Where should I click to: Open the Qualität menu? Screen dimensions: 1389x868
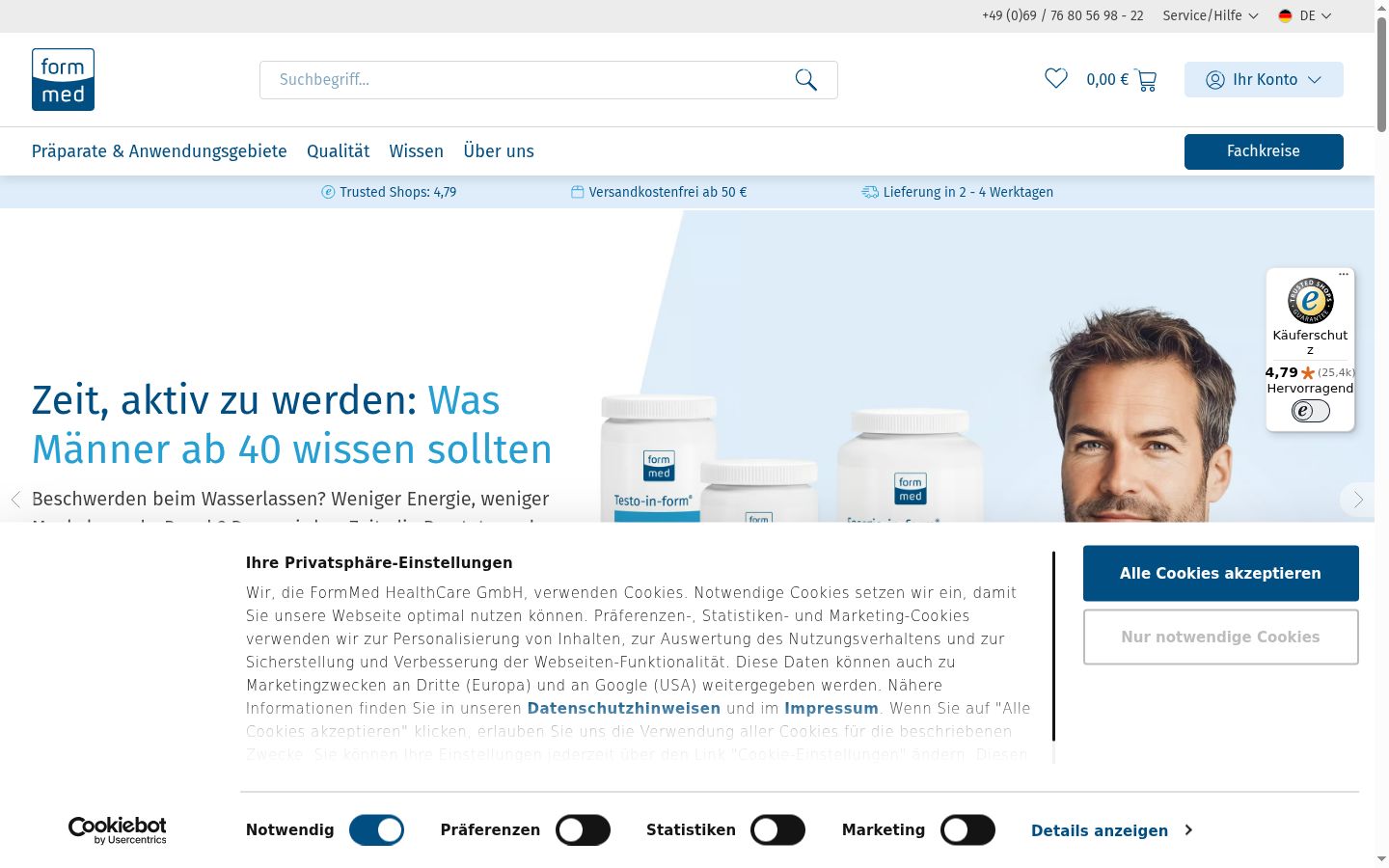tap(338, 151)
